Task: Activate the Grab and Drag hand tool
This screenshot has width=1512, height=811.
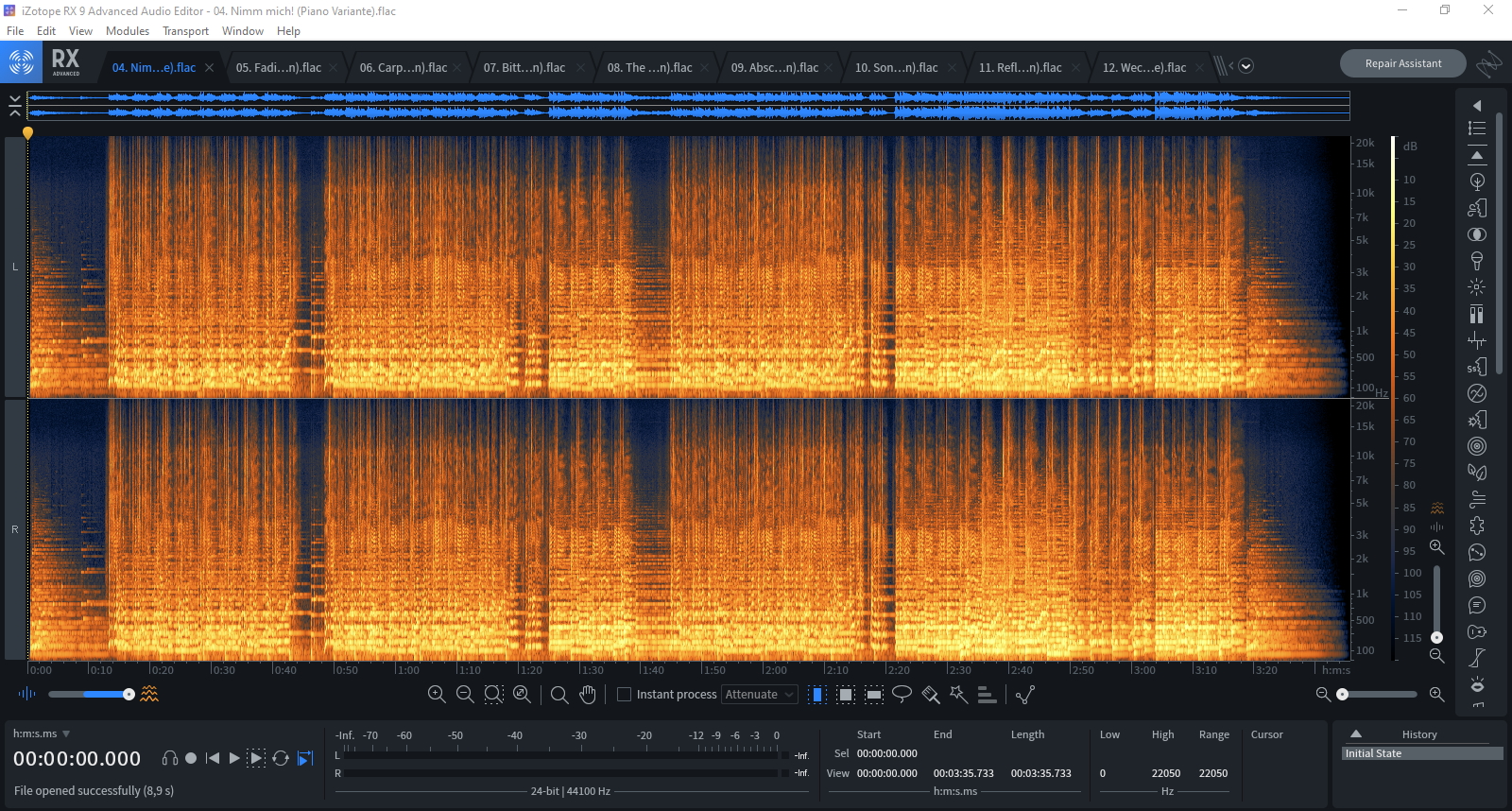Action: tap(588, 695)
